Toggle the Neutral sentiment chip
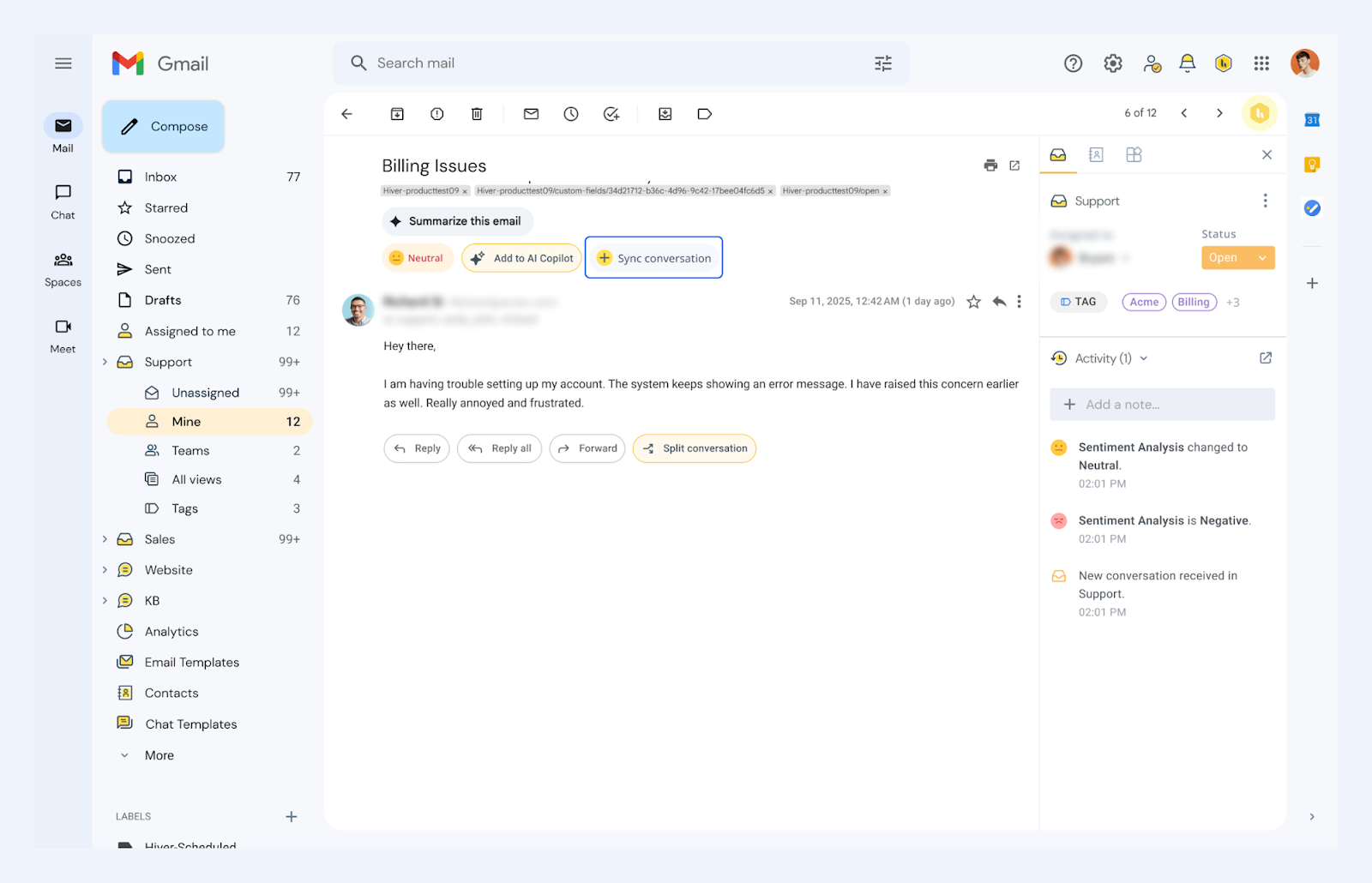1372x883 pixels. pyautogui.click(x=417, y=258)
